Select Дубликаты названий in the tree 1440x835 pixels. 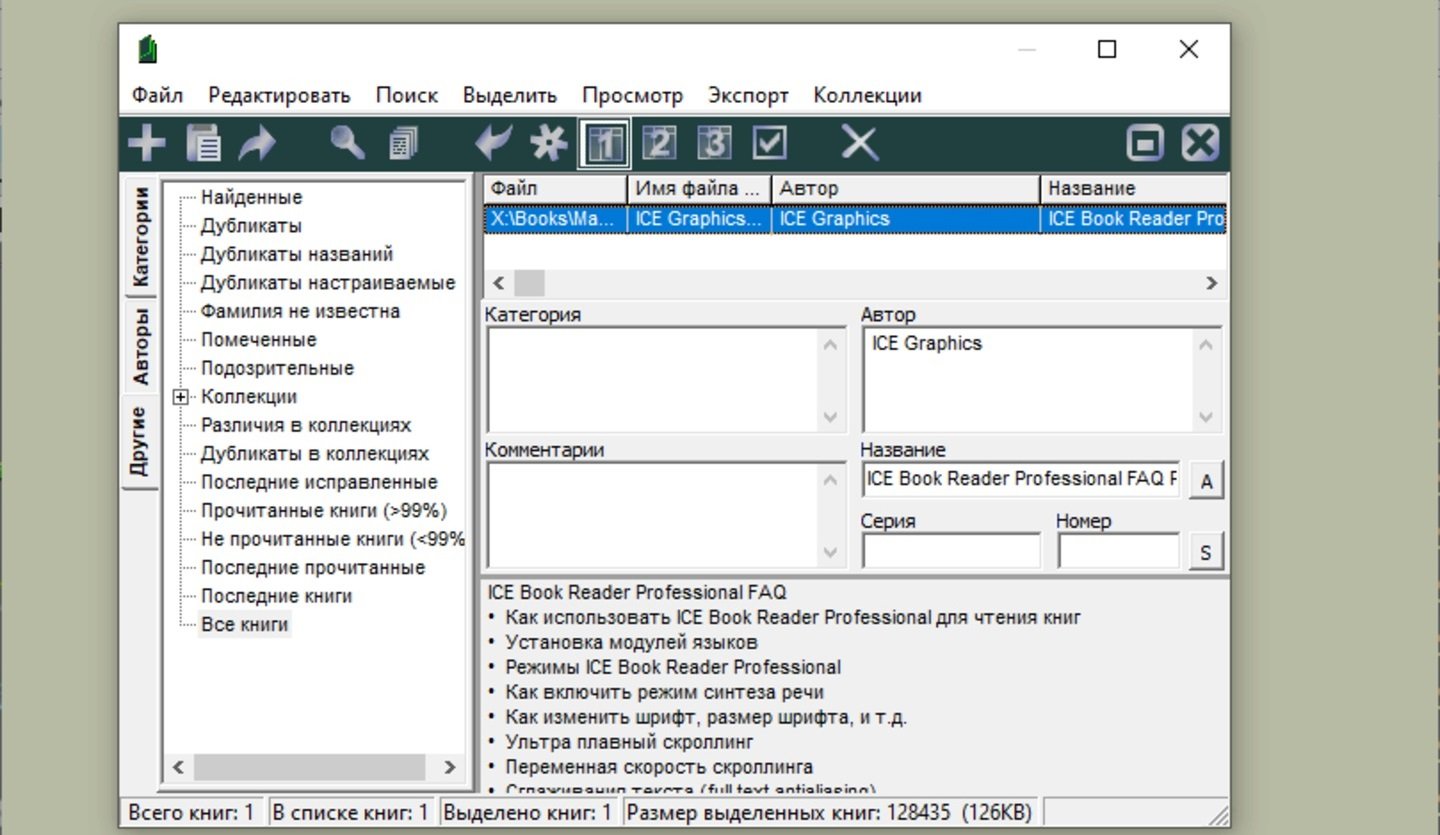(296, 254)
